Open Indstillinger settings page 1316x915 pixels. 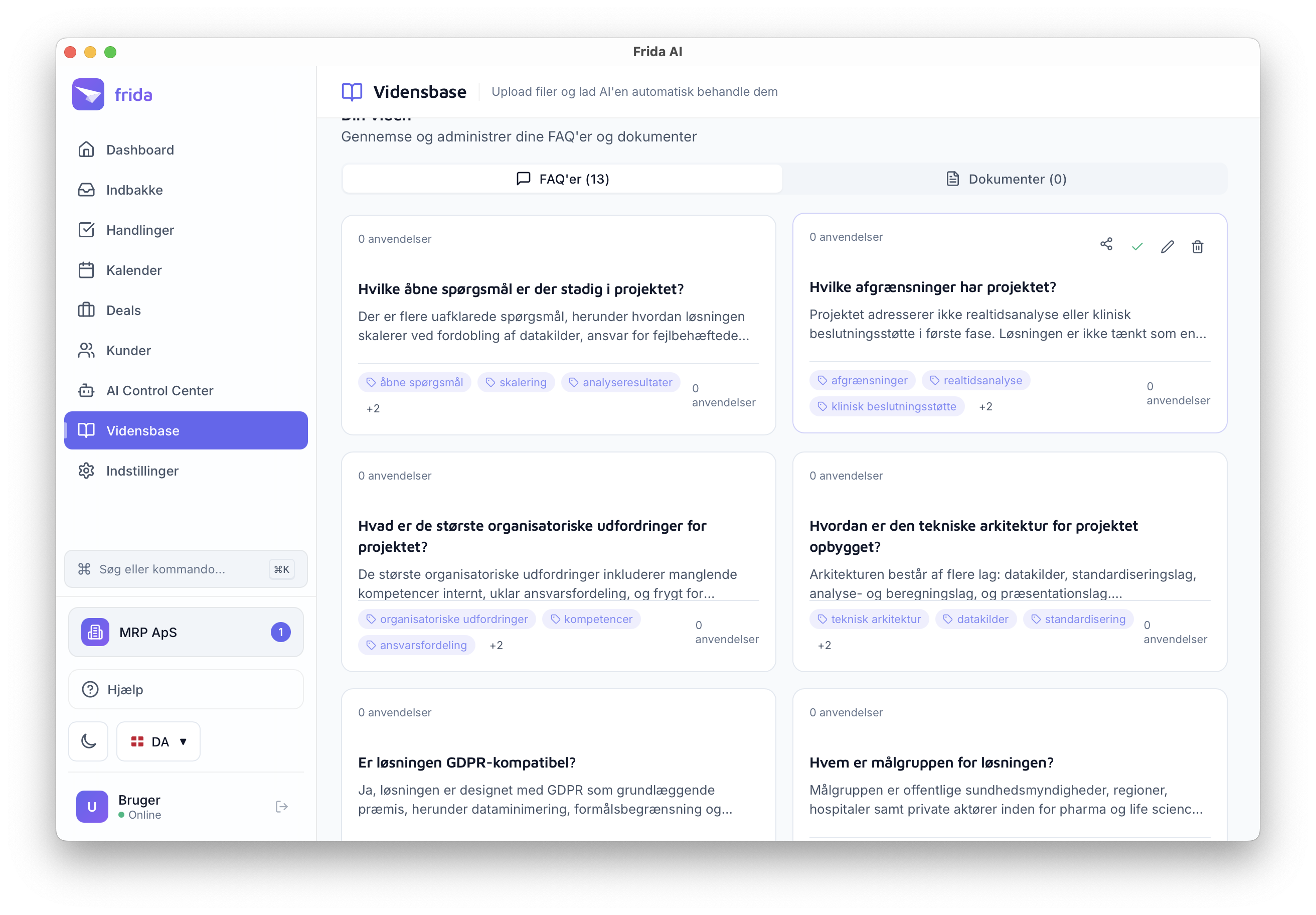click(142, 471)
